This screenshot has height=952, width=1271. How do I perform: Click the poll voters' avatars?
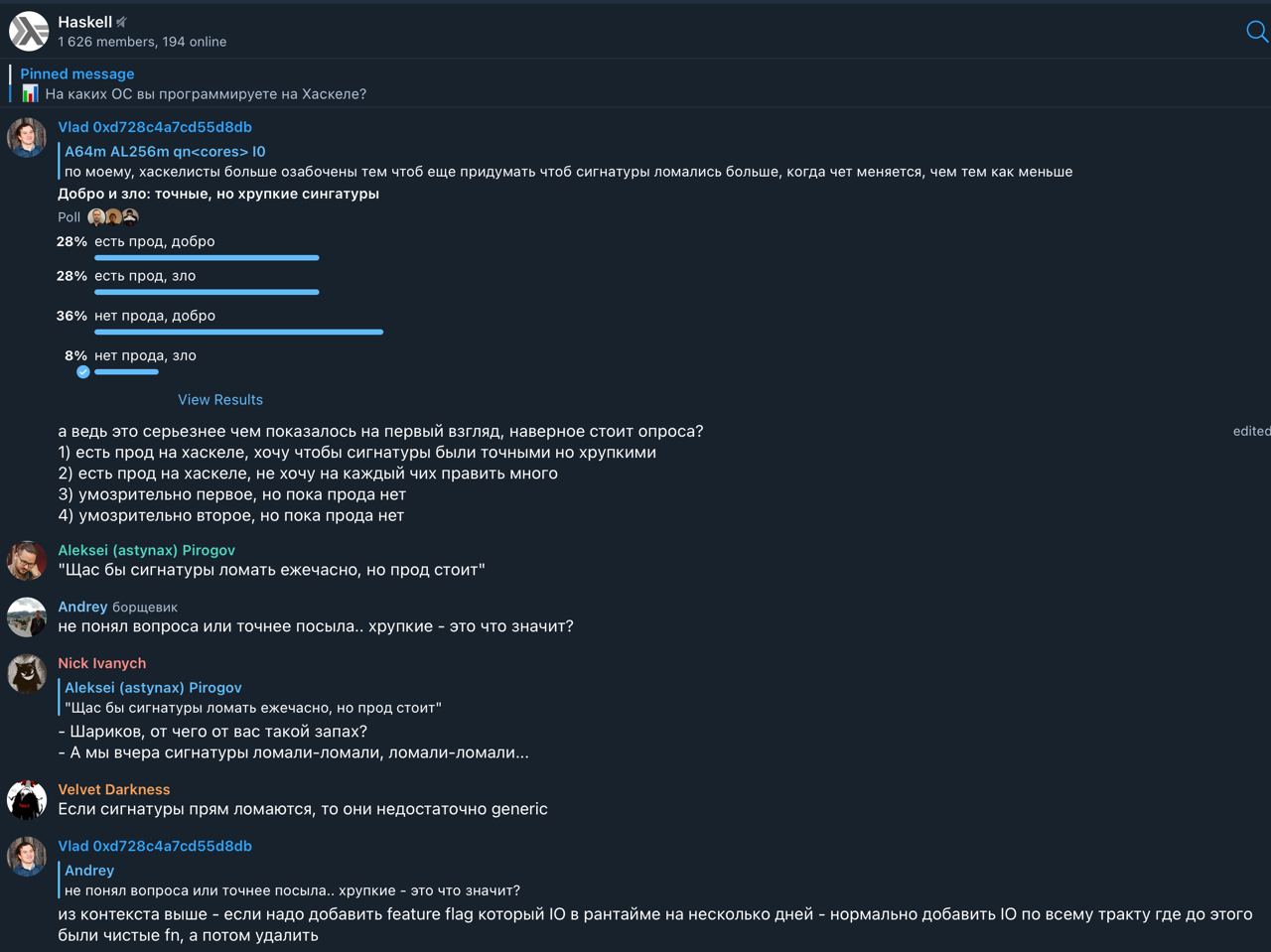tap(113, 217)
